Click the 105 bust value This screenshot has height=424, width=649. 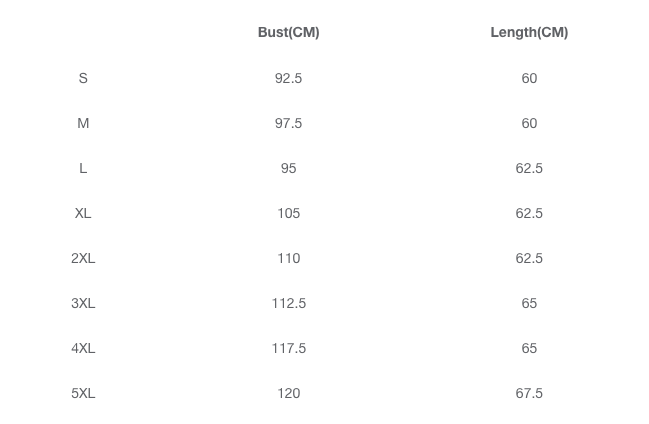(x=288, y=213)
